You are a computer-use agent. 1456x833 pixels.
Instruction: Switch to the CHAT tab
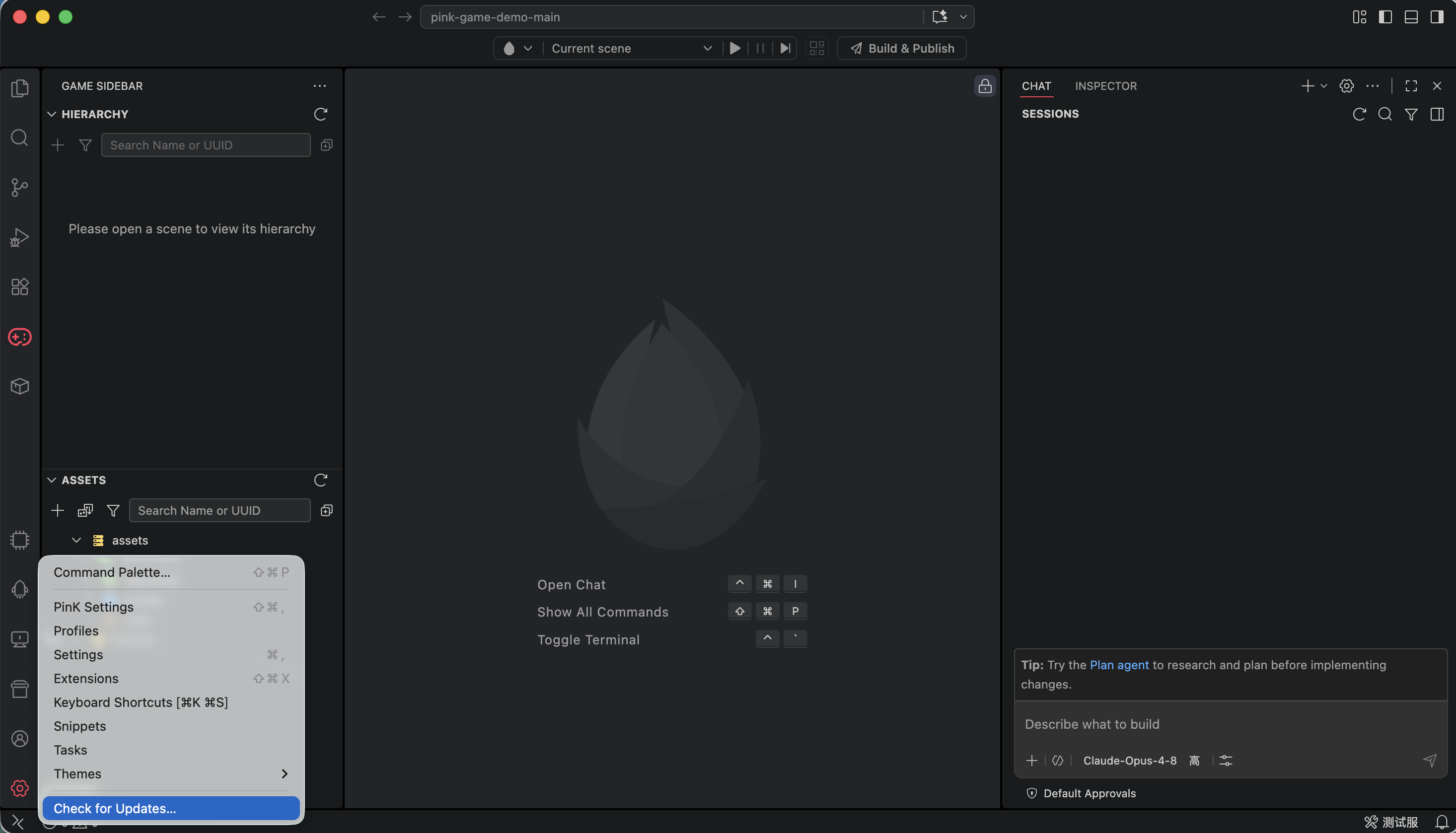(x=1036, y=86)
